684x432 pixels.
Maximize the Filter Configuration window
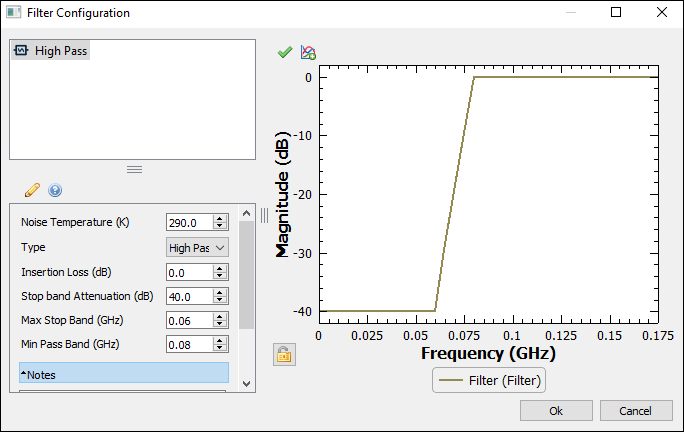point(616,12)
